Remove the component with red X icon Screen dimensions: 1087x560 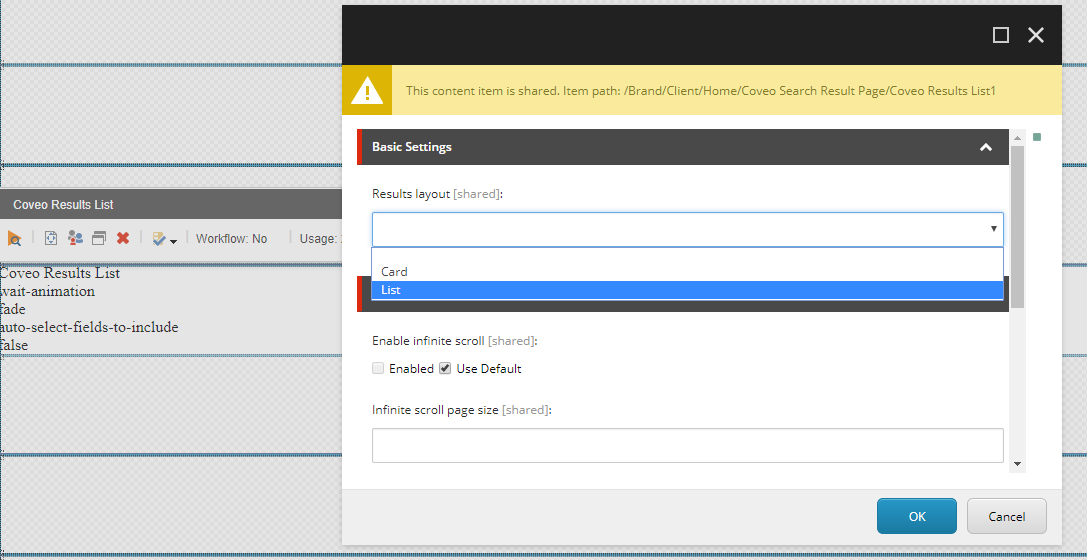123,238
